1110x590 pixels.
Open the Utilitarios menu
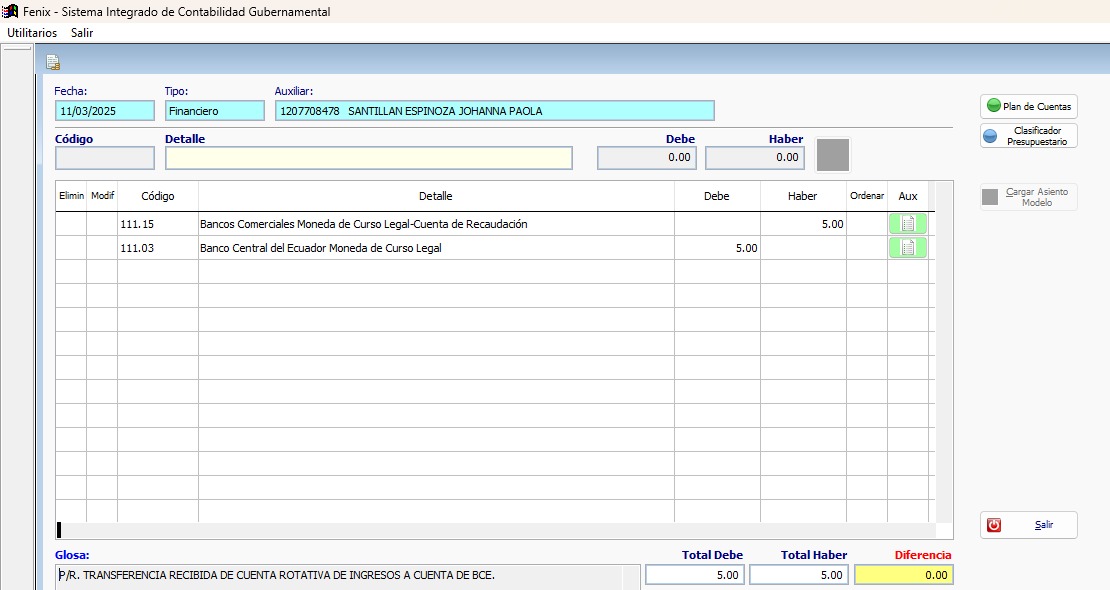(32, 33)
